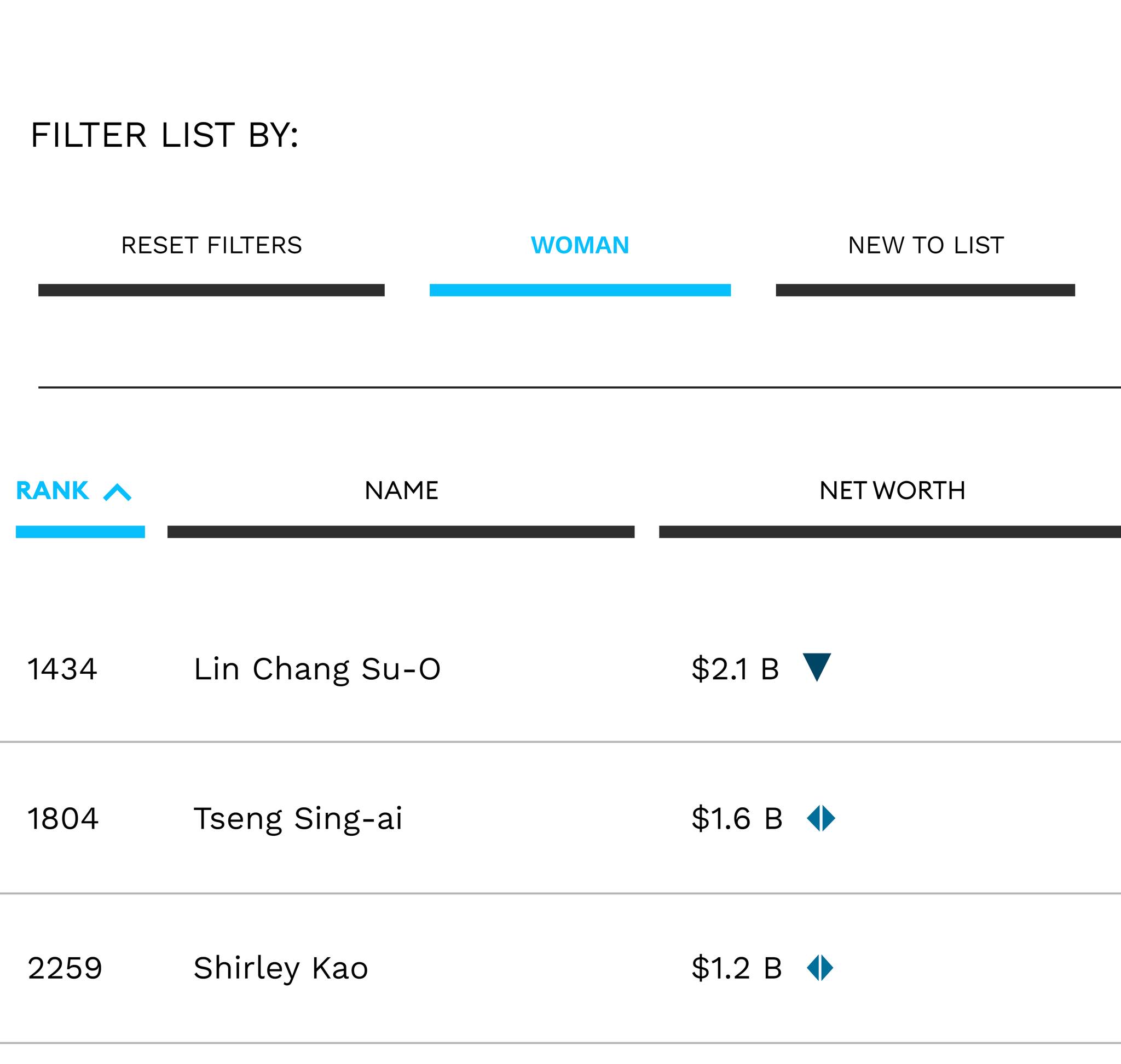Sort the list by RANK column
This screenshot has width=1121, height=1064.
click(52, 490)
